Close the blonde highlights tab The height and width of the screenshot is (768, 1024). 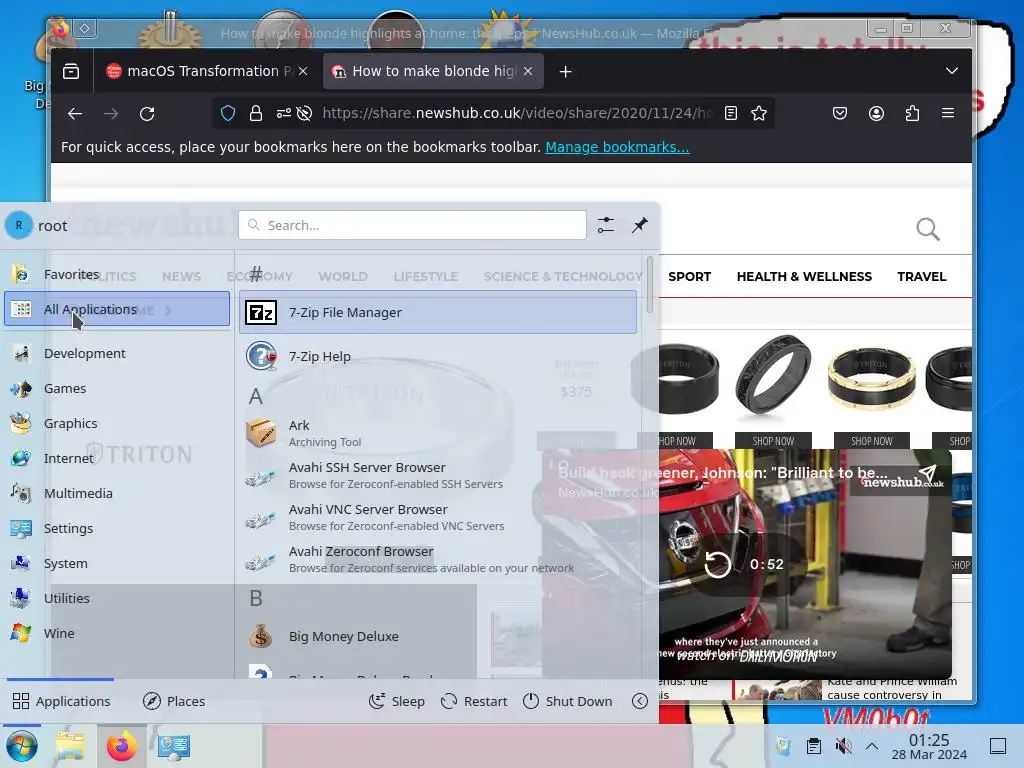click(528, 71)
